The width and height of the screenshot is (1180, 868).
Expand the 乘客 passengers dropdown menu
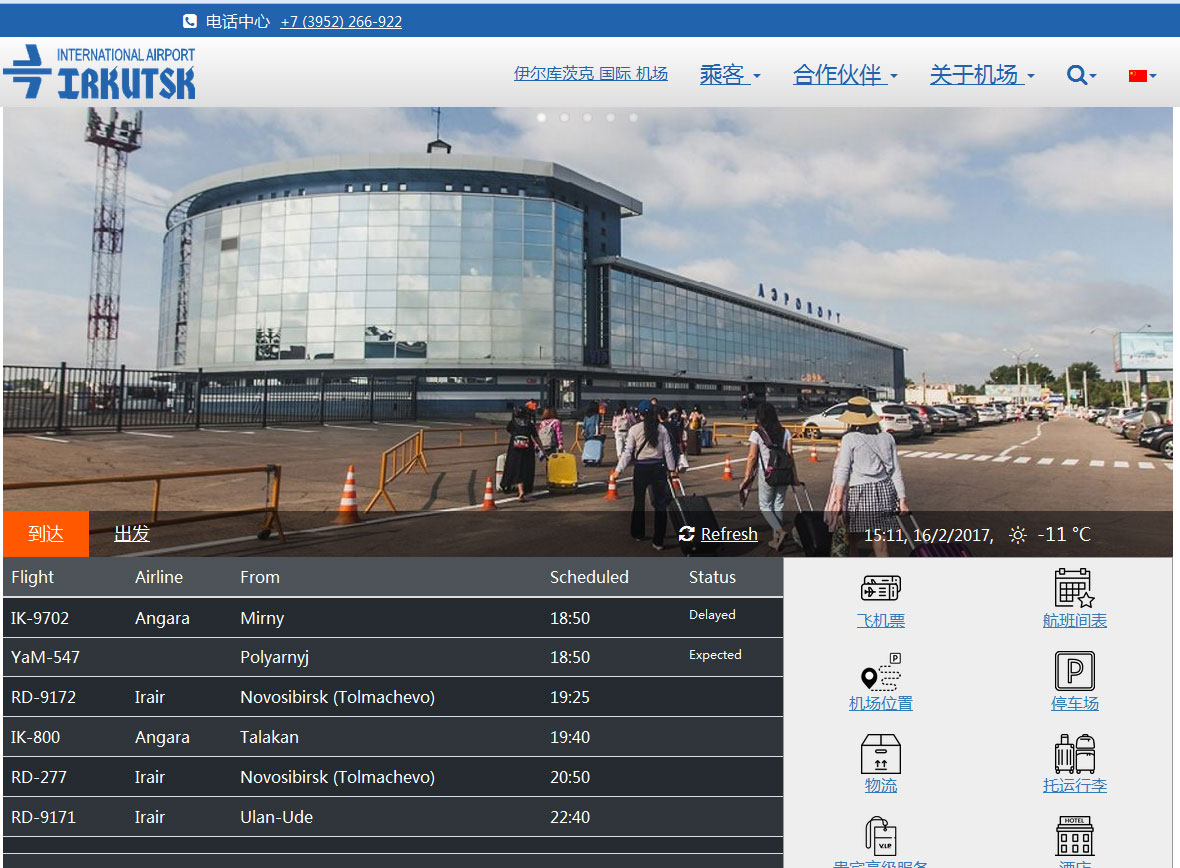(730, 75)
